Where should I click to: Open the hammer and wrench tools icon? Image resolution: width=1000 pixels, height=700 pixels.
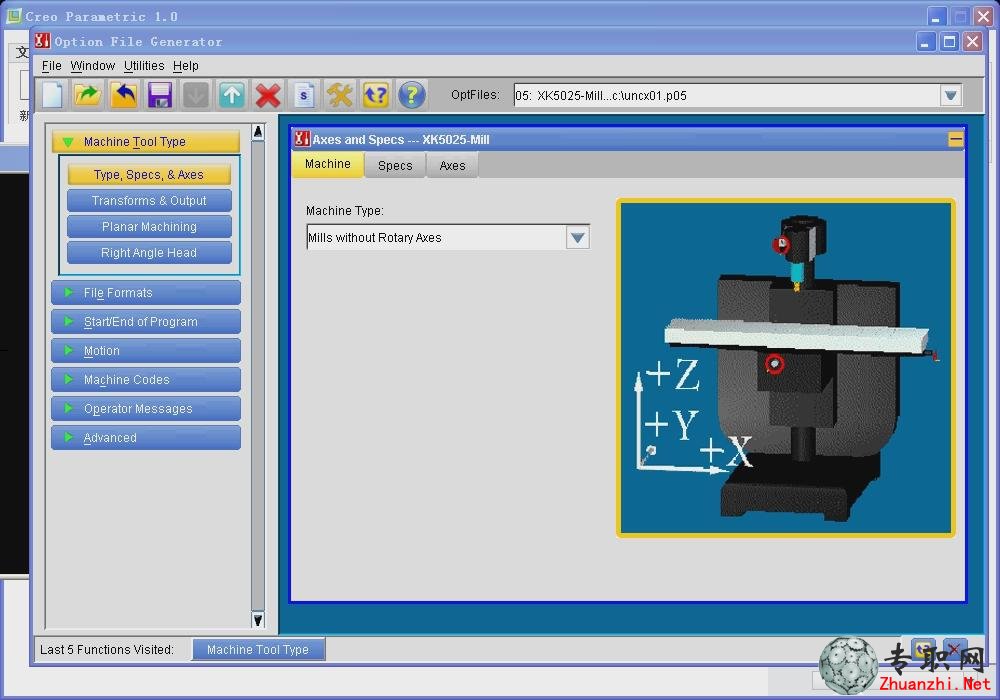(x=339, y=95)
